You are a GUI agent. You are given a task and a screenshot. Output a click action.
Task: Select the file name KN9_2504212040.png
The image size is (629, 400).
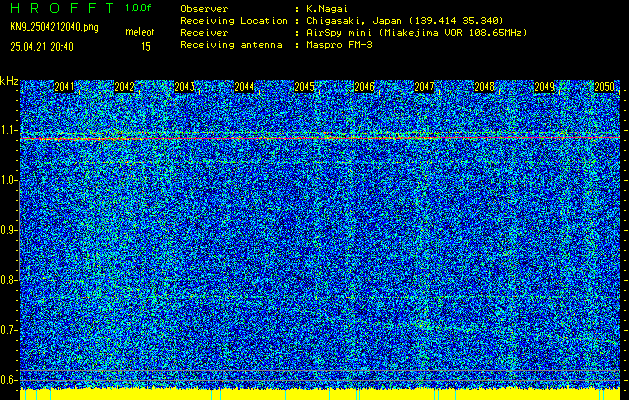pyautogui.click(x=54, y=27)
